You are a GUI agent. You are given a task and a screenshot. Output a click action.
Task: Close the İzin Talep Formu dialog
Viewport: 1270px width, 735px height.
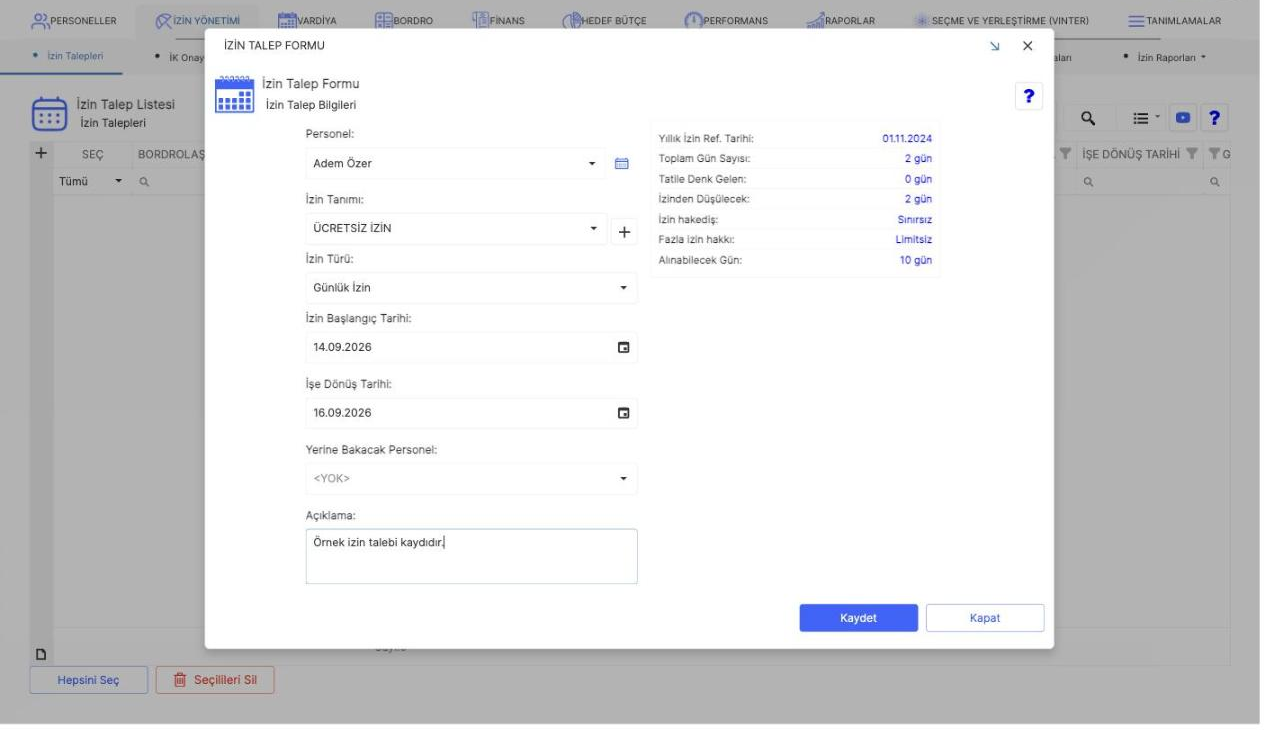point(1028,47)
